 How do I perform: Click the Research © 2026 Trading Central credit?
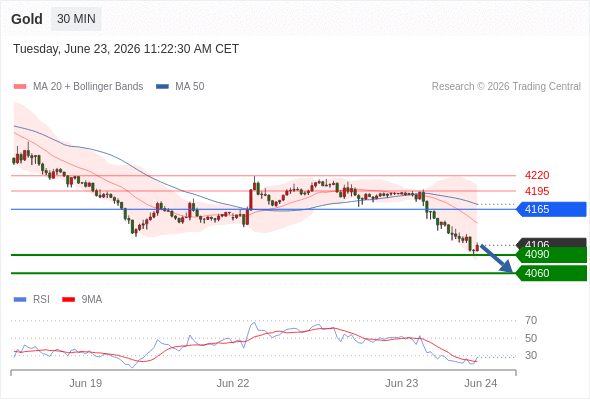point(506,87)
